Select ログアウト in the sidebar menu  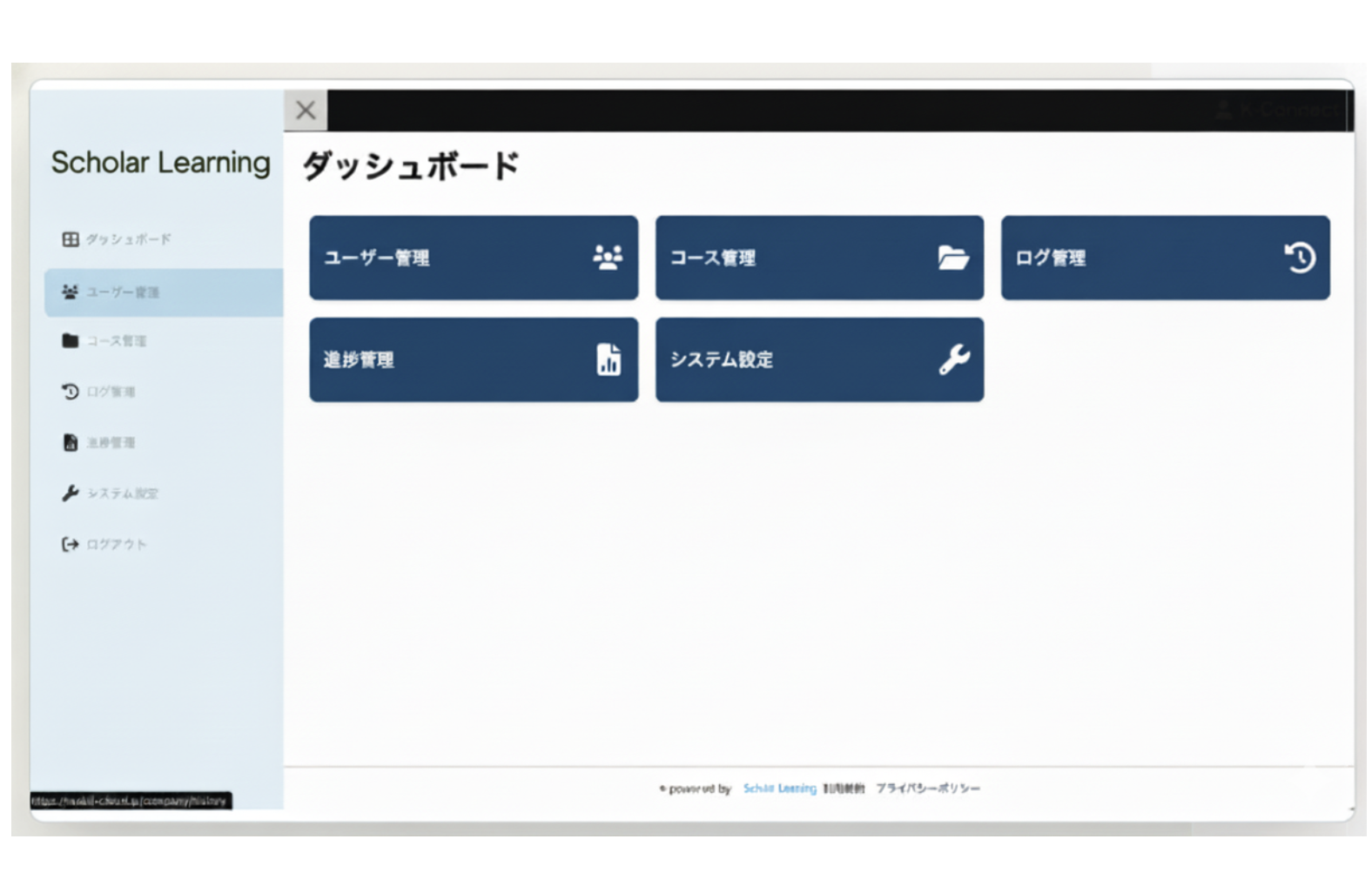click(x=116, y=545)
